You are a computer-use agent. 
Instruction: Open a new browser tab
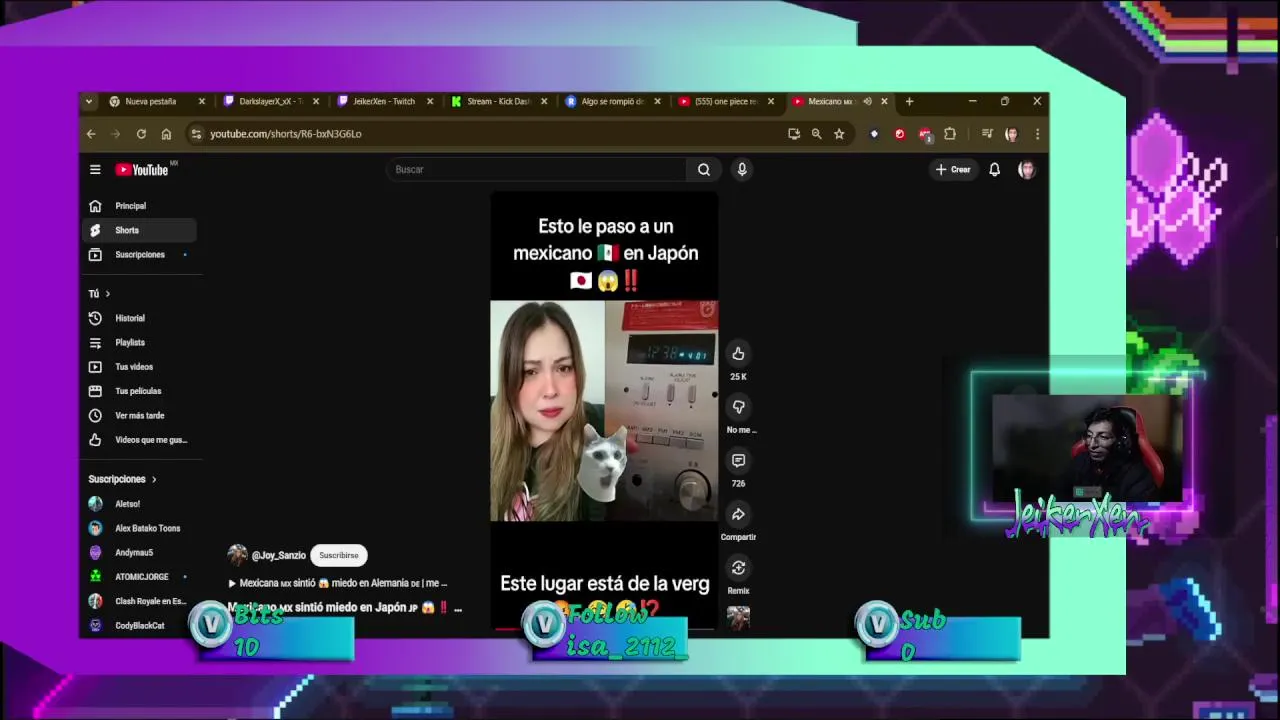click(909, 101)
